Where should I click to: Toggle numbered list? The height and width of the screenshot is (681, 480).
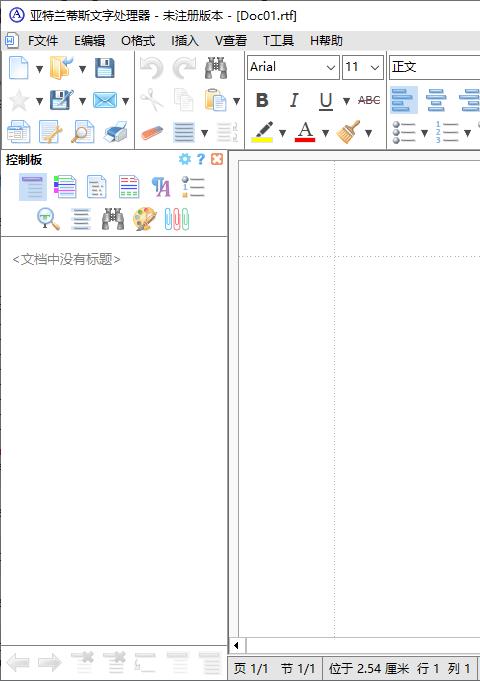(x=447, y=132)
